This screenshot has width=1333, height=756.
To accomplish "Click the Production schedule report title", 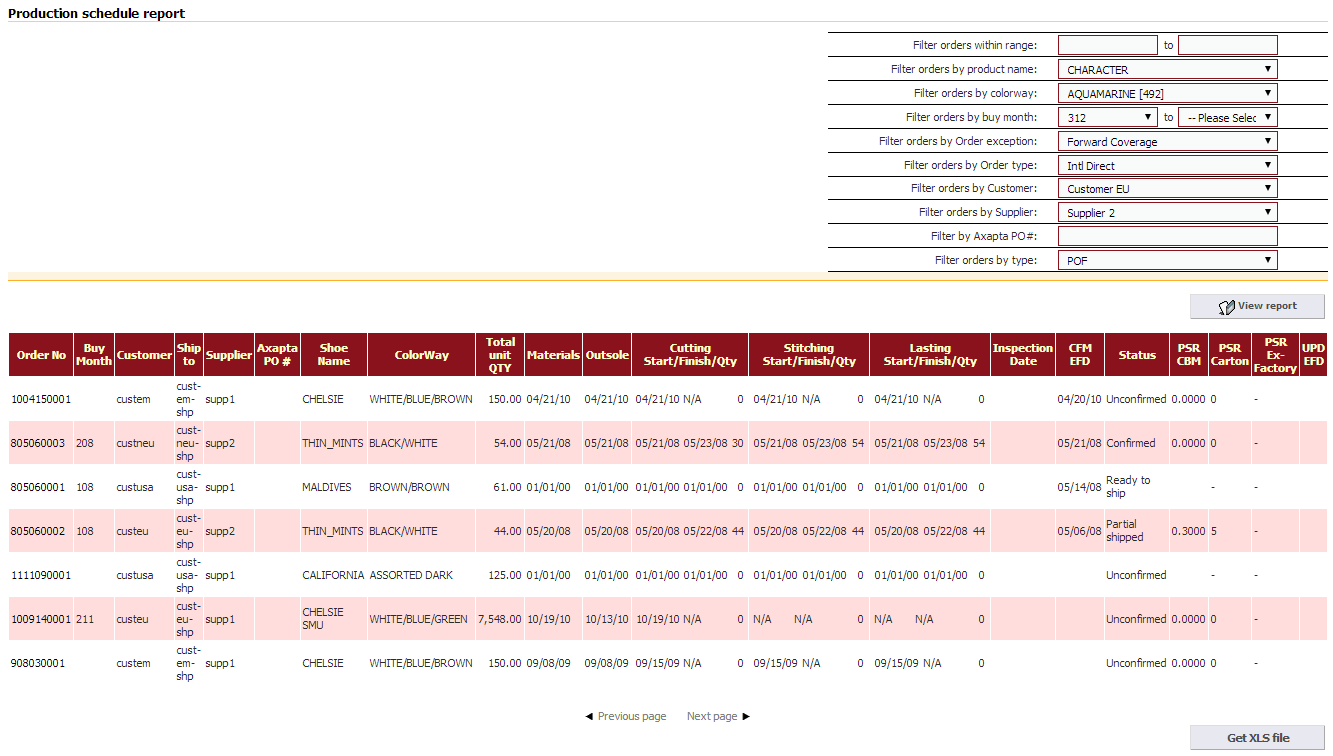I will point(97,14).
